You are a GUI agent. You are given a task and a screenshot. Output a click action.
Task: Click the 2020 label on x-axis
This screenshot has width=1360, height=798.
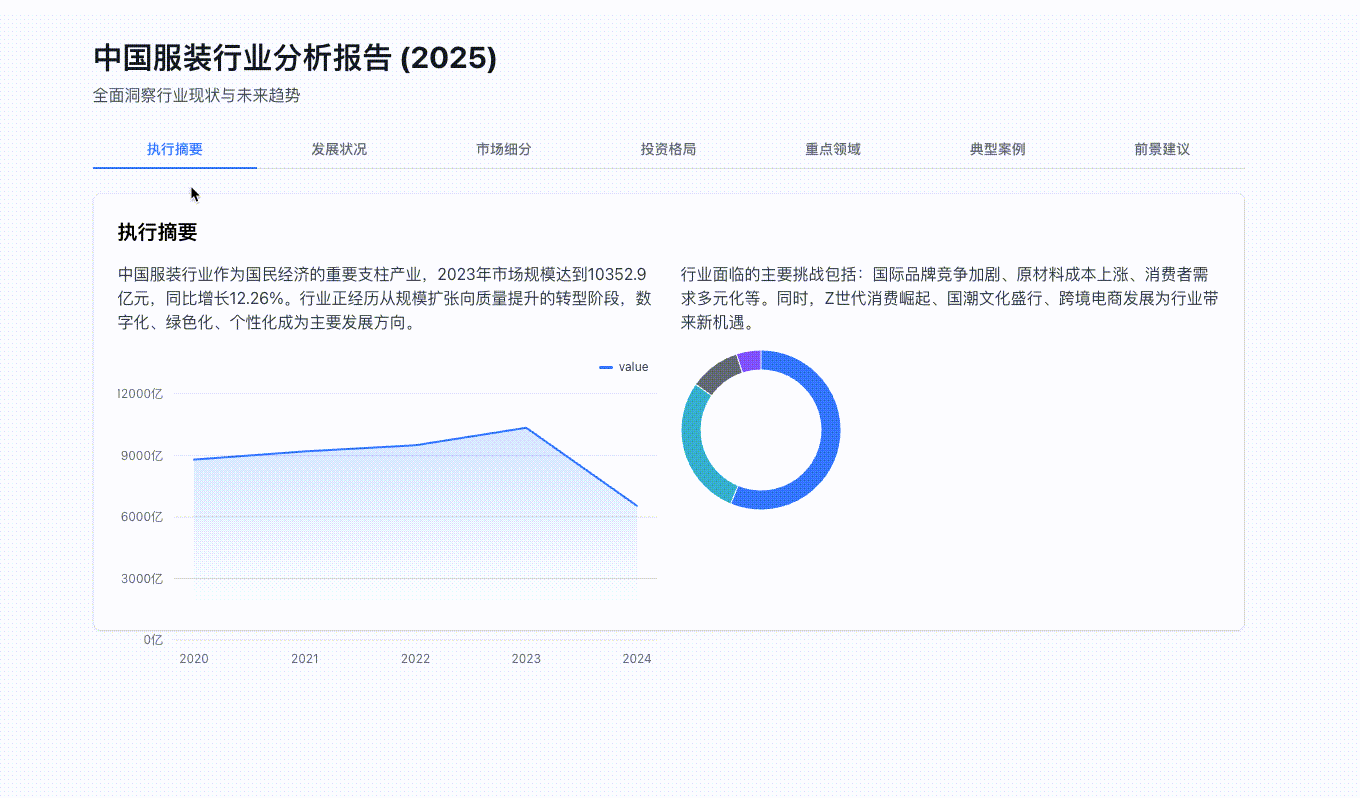click(194, 659)
